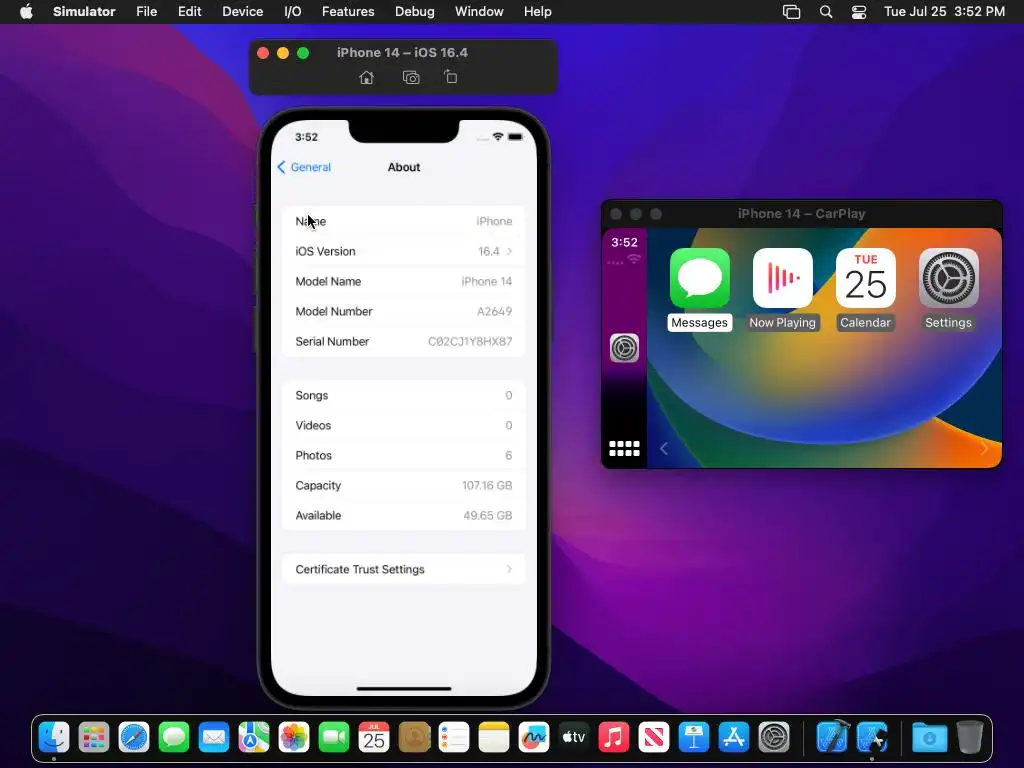Open Launchpad from the Dock
This screenshot has height=768, width=1024.
(x=94, y=738)
